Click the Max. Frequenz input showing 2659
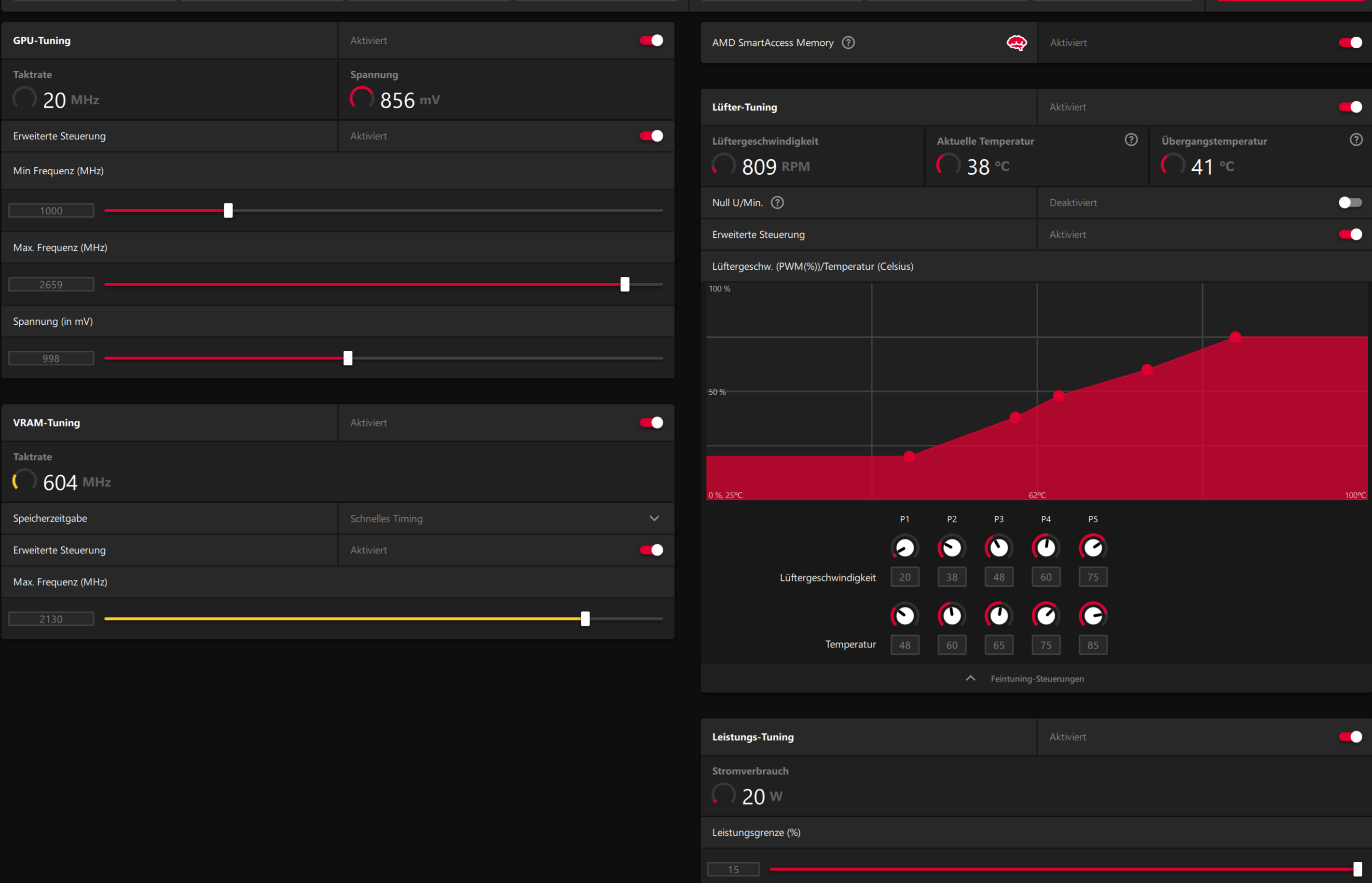The width and height of the screenshot is (1372, 883). pos(51,284)
